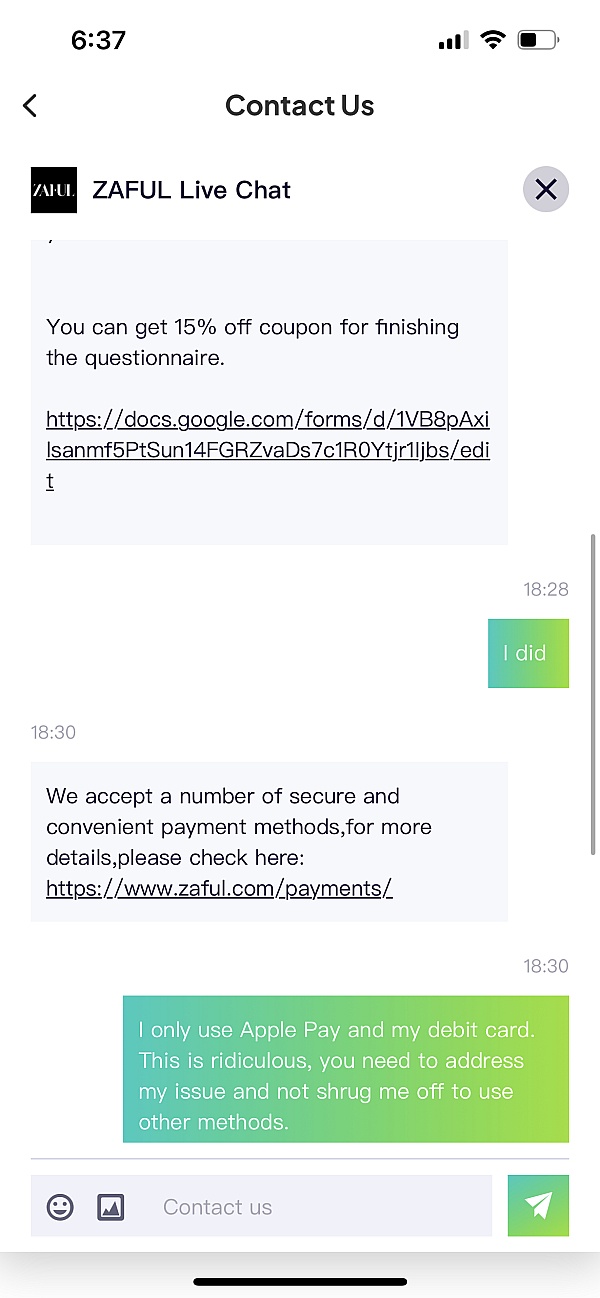Tap the cellular signal bars icon
This screenshot has width=600, height=1298.
point(453,40)
